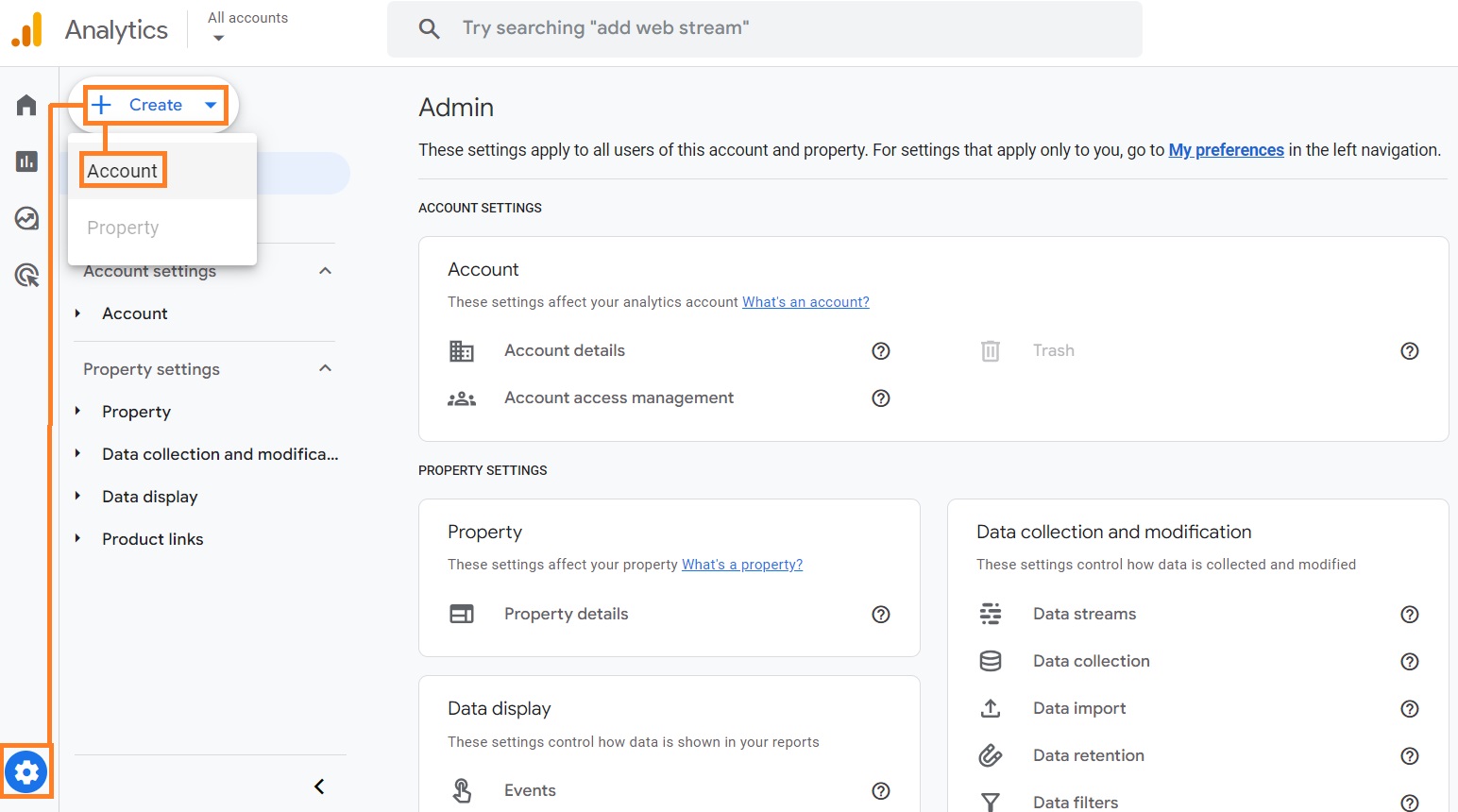This screenshot has height=812, width=1458.
Task: Open the What's a property? link
Action: pos(742,565)
